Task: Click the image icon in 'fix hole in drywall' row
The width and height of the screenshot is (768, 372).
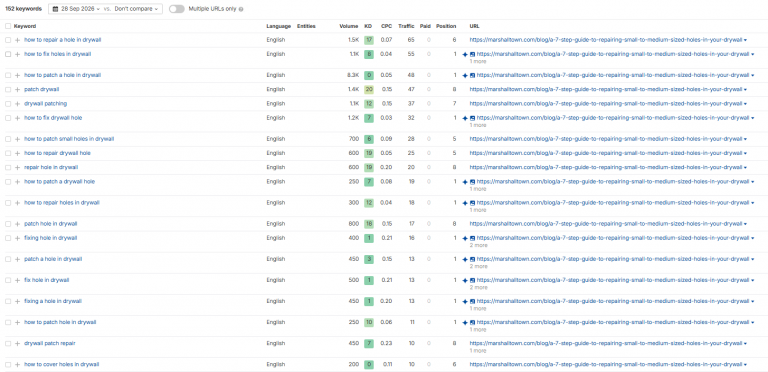Action: tap(473, 280)
